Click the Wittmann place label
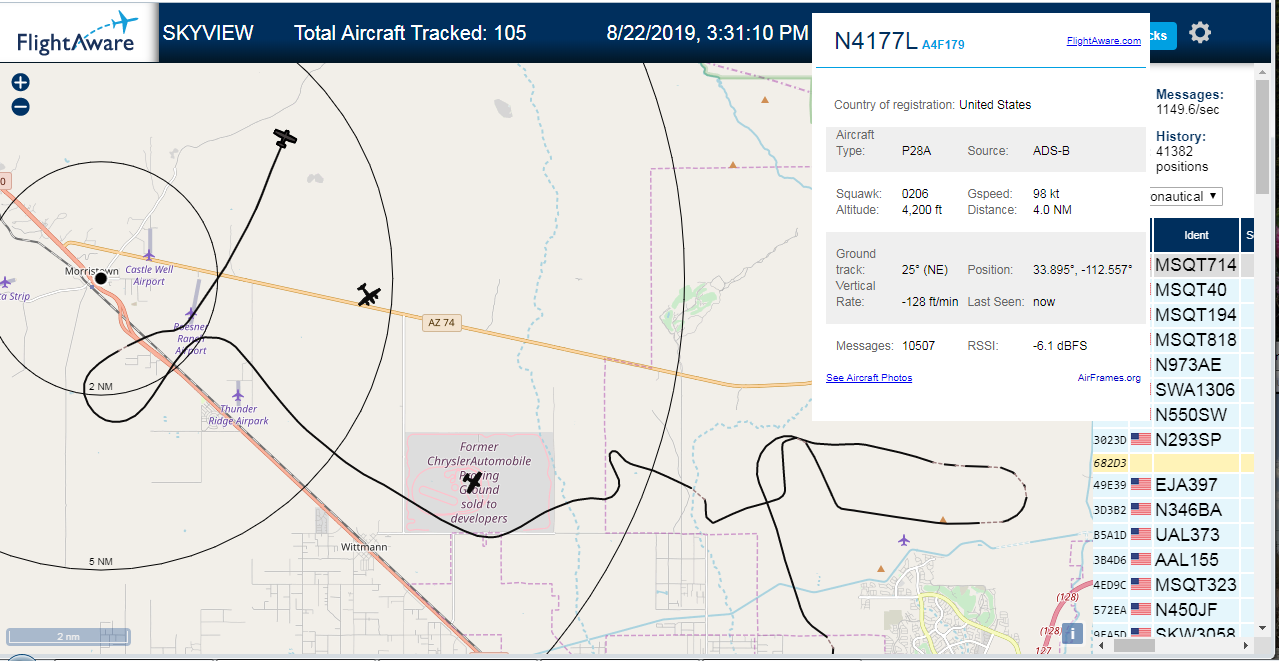1279x661 pixels. pyautogui.click(x=364, y=548)
